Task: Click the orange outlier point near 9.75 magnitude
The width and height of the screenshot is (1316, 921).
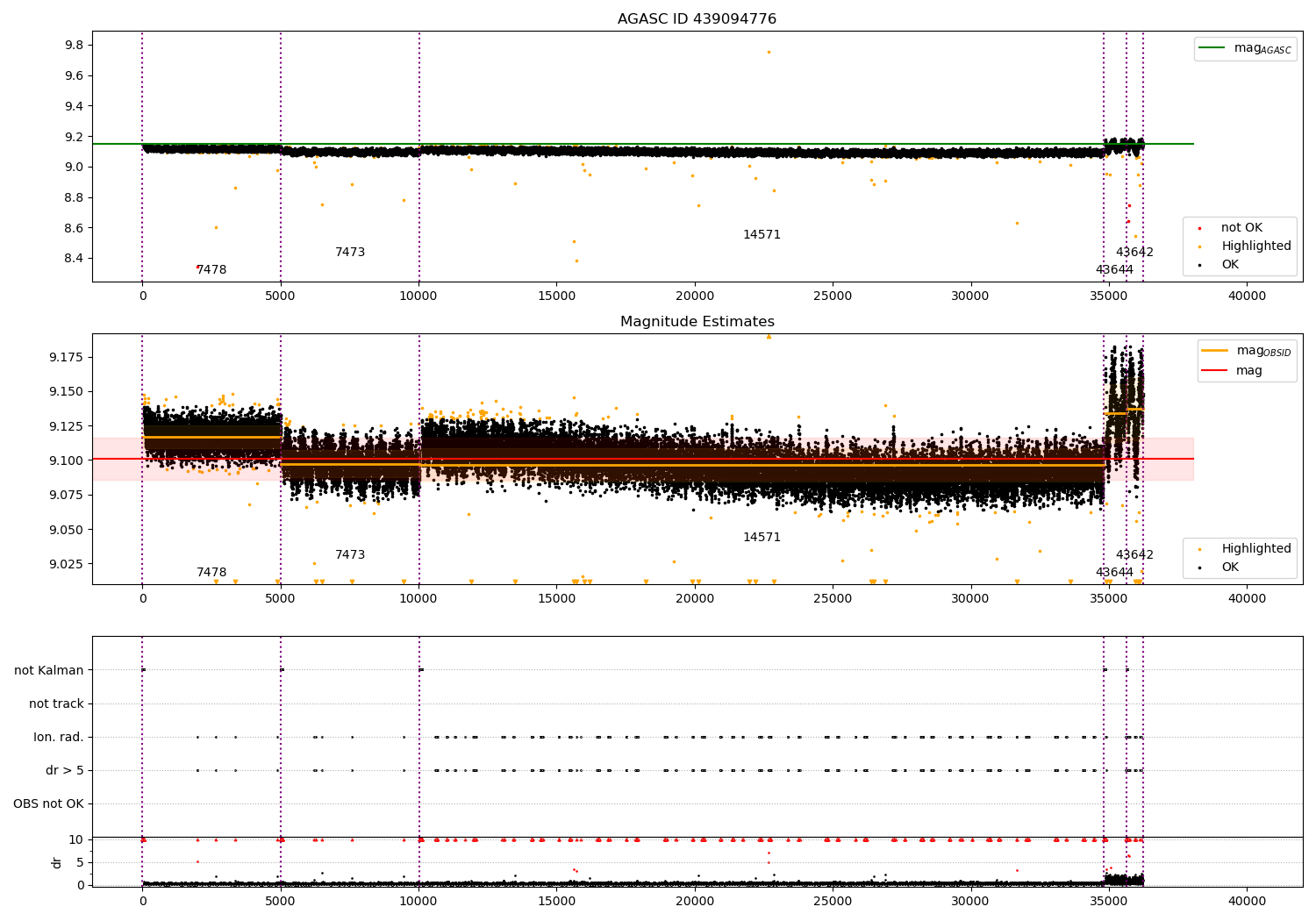Action: 769,52
